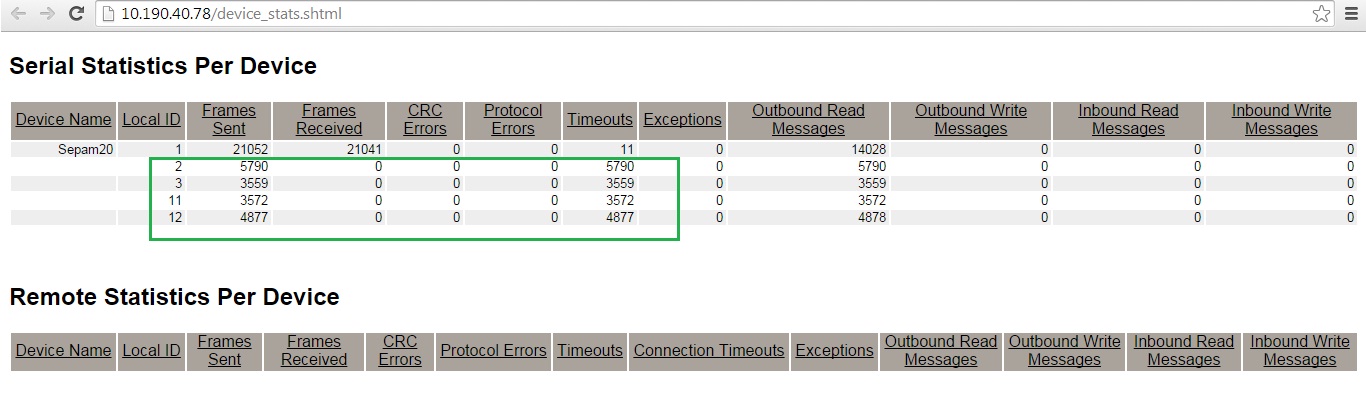The height and width of the screenshot is (395, 1366).
Task: Open the browser menu icon
Action: [x=1351, y=14]
